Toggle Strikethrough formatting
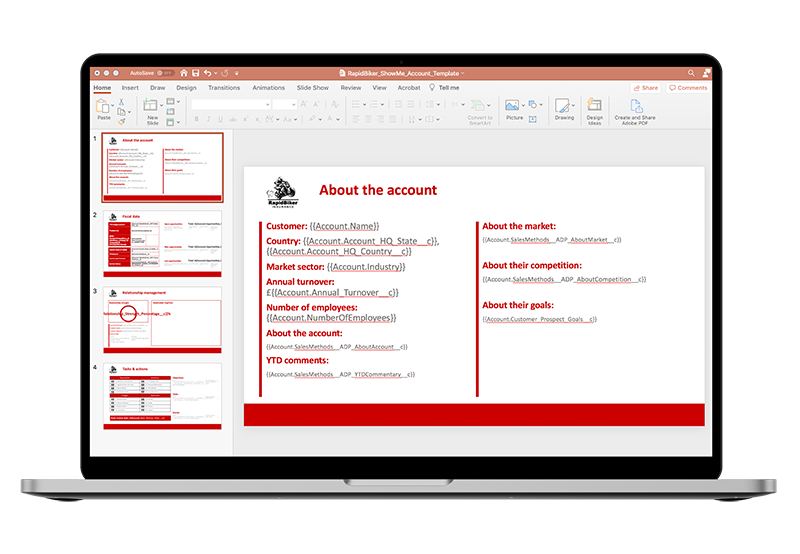Screen dimensions: 800x554 [233, 119]
